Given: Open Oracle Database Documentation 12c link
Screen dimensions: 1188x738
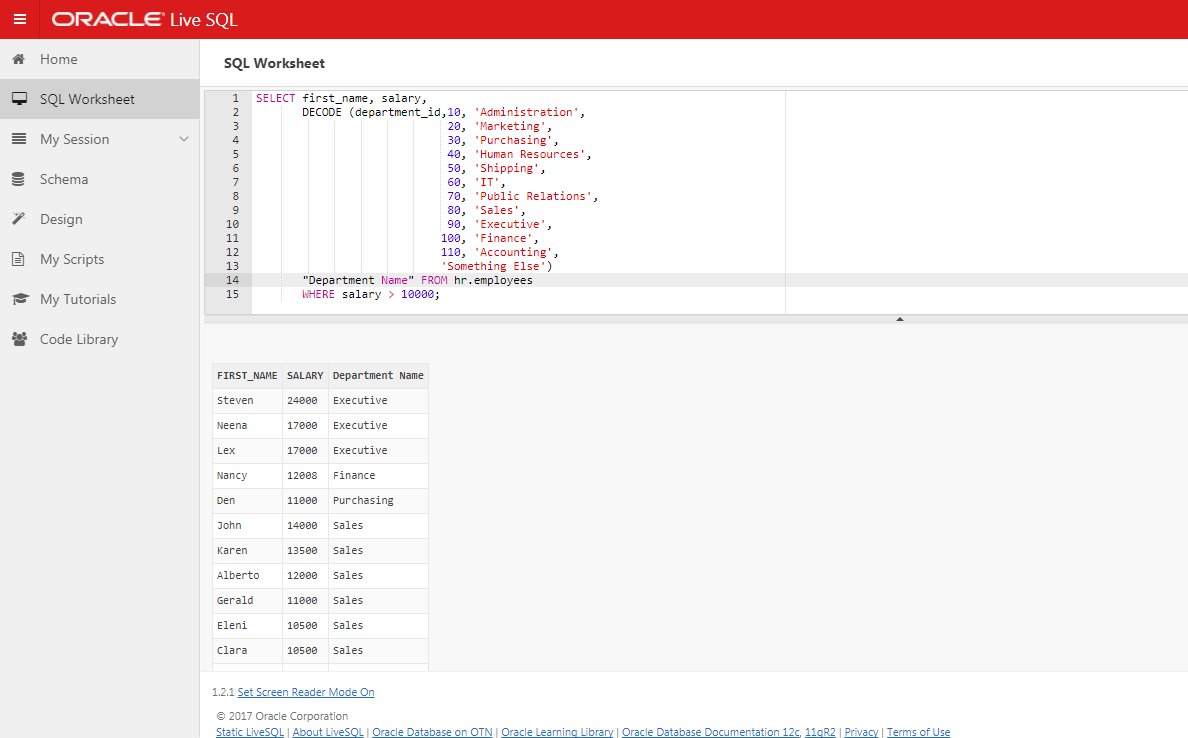Looking at the screenshot, I should 711,732.
